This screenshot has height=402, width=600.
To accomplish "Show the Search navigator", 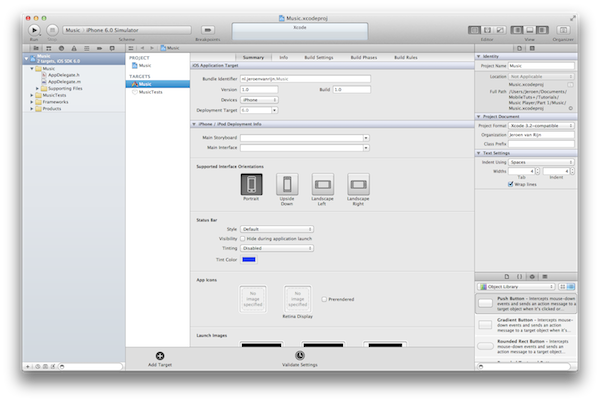I will click(61, 48).
